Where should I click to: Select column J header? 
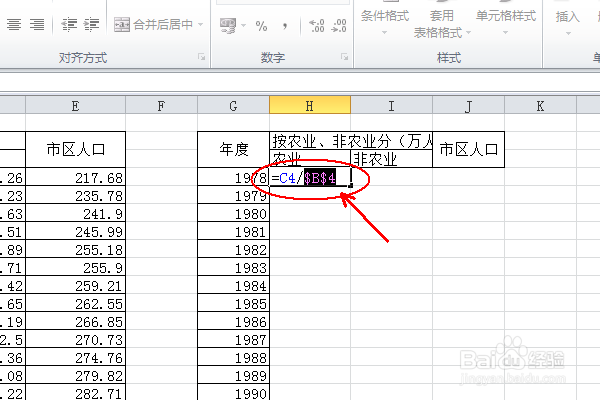[x=468, y=106]
